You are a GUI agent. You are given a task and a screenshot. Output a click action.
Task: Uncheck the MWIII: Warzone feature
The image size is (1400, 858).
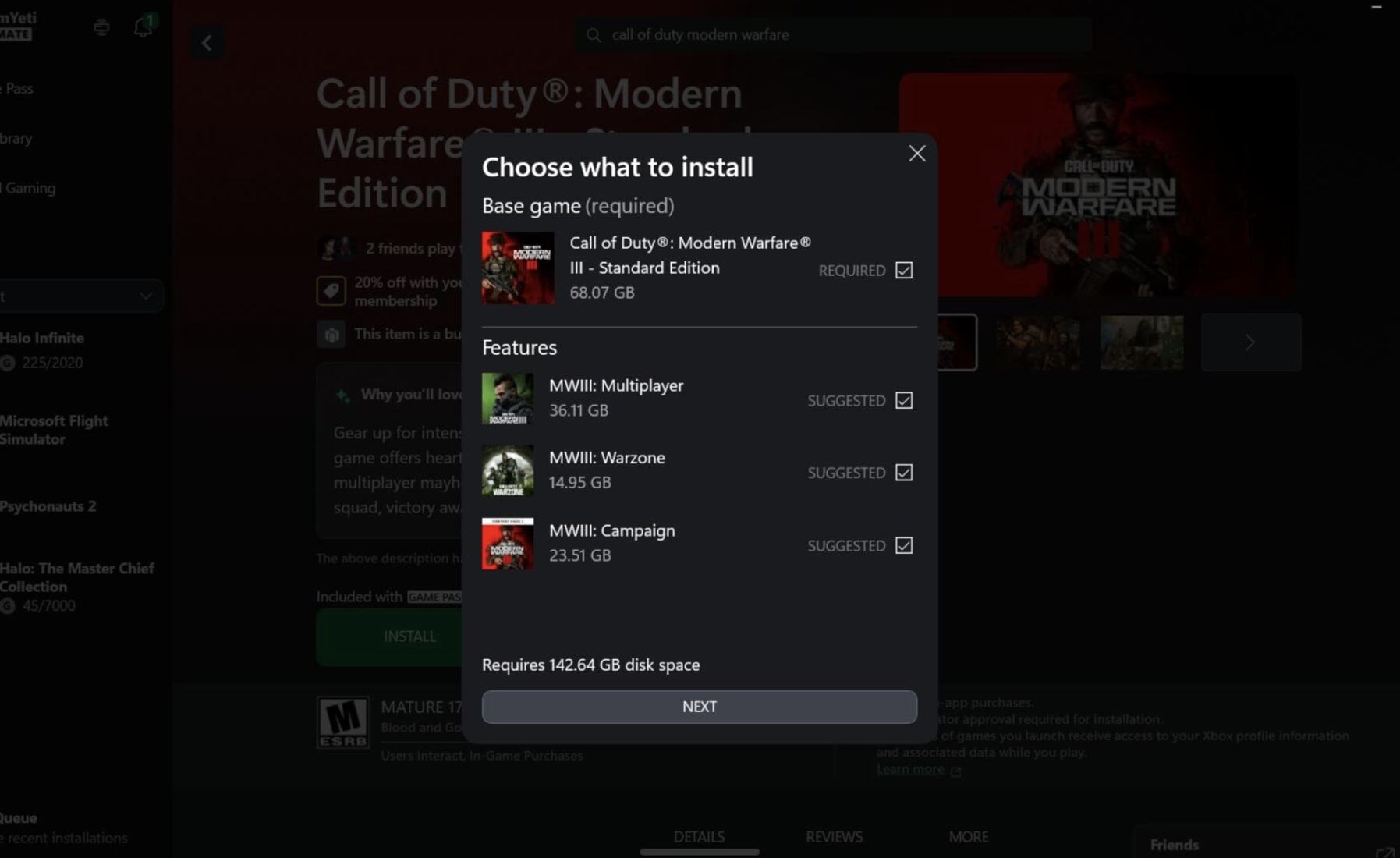[902, 472]
